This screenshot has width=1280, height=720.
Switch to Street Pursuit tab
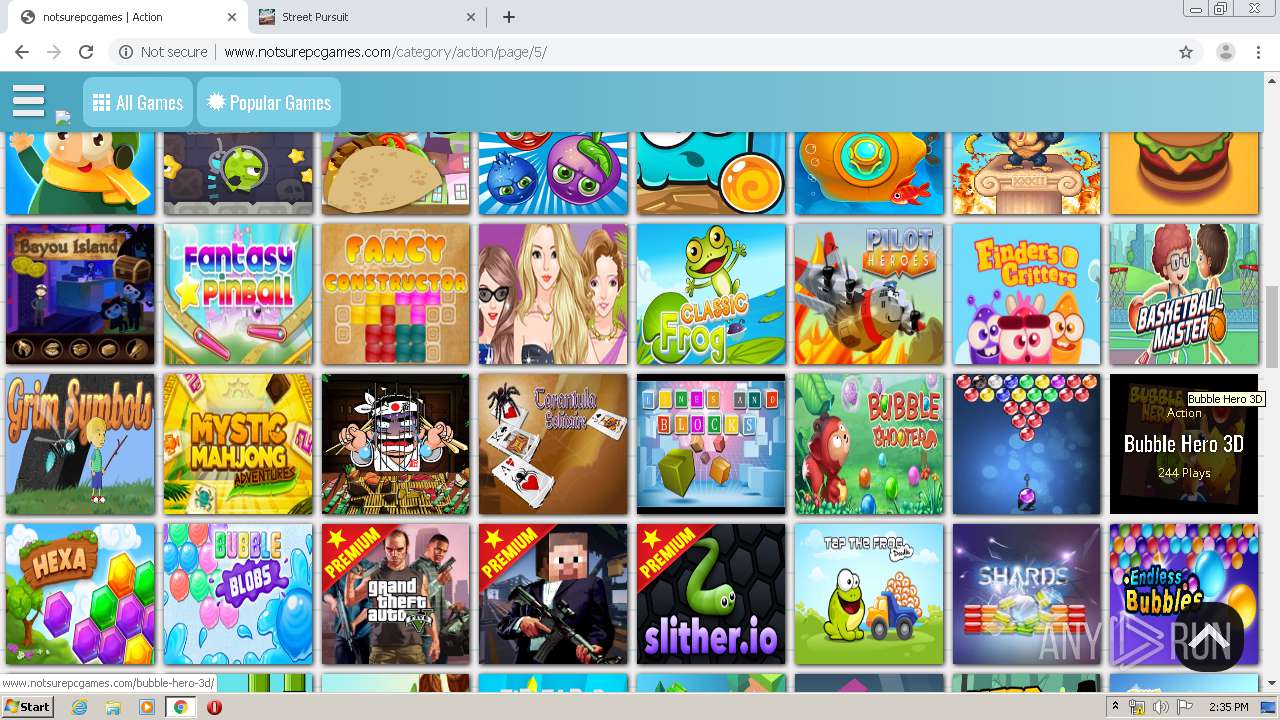365,17
